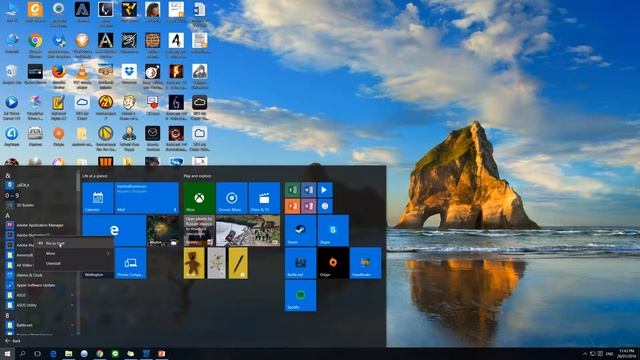Open 3D Builder from app list
Viewport: 640px width, 360px height.
coord(40,205)
